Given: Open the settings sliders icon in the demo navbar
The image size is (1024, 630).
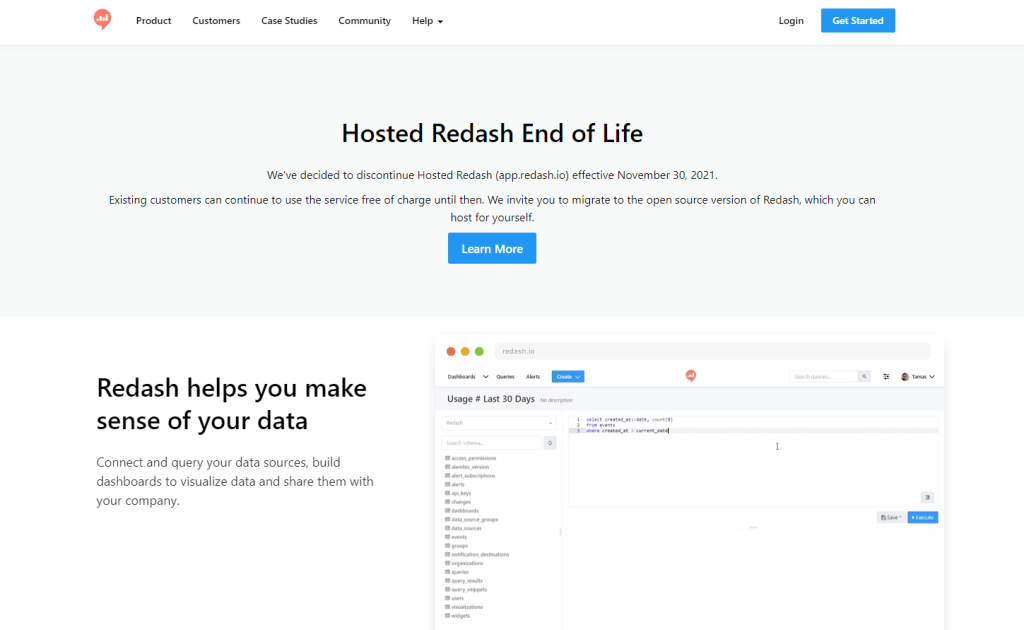Looking at the screenshot, I should click(x=886, y=377).
